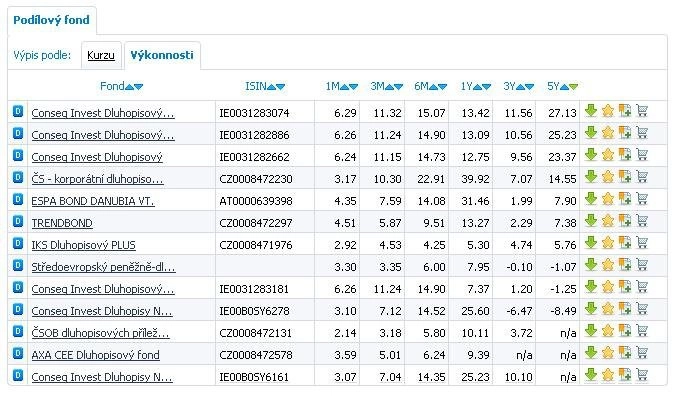676x402 pixels.
Task: Sort 1M performance descending
Action: [x=354, y=87]
